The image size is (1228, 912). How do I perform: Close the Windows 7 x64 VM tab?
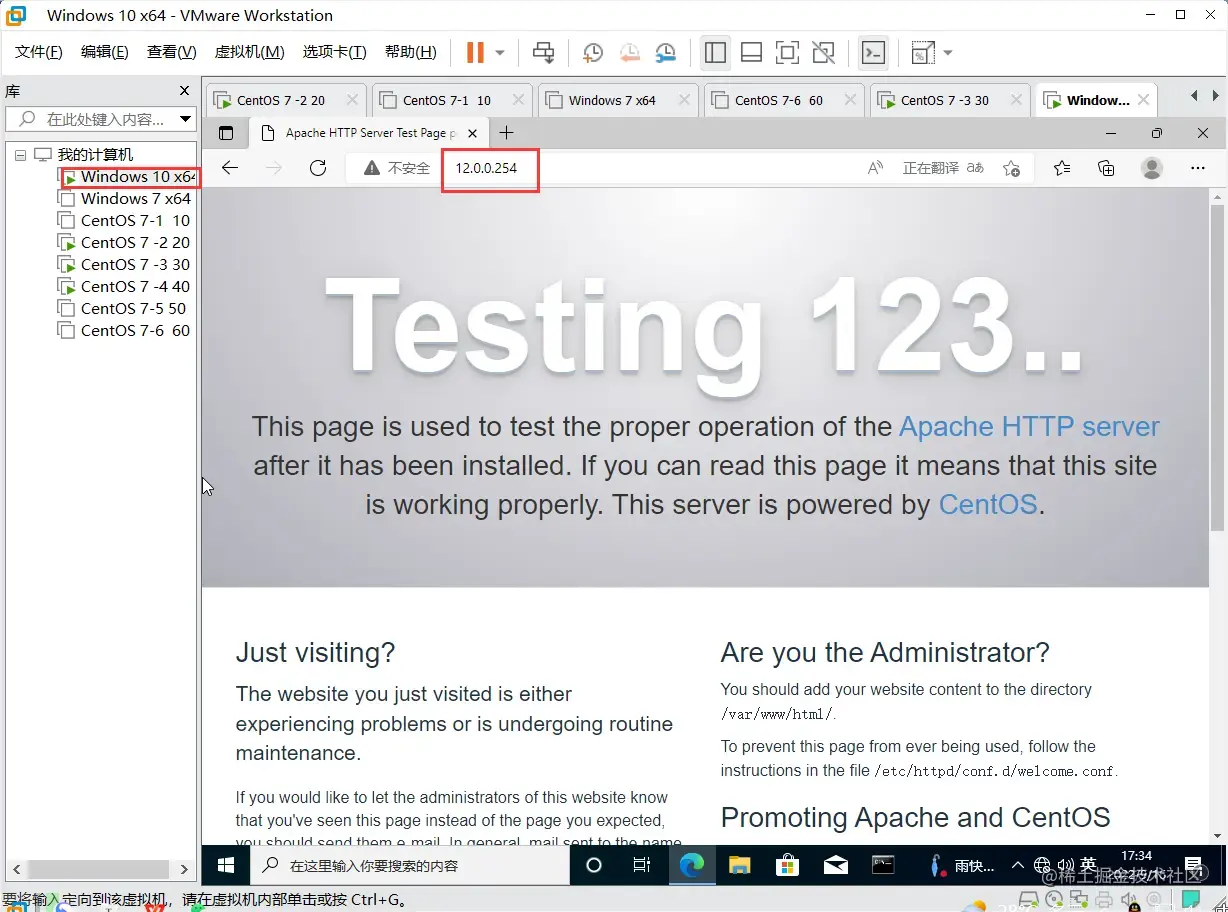(684, 100)
